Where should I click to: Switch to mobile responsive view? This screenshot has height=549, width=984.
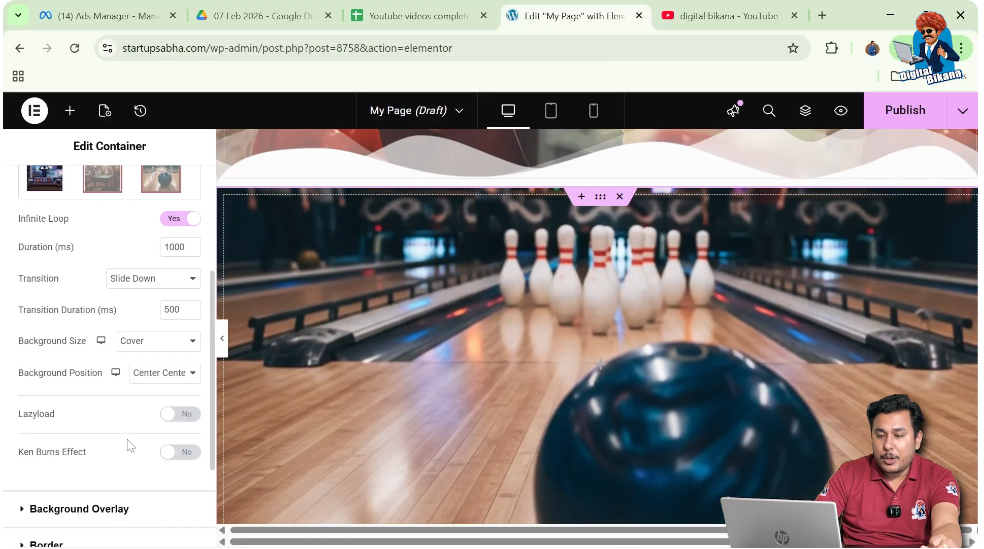[x=593, y=111]
